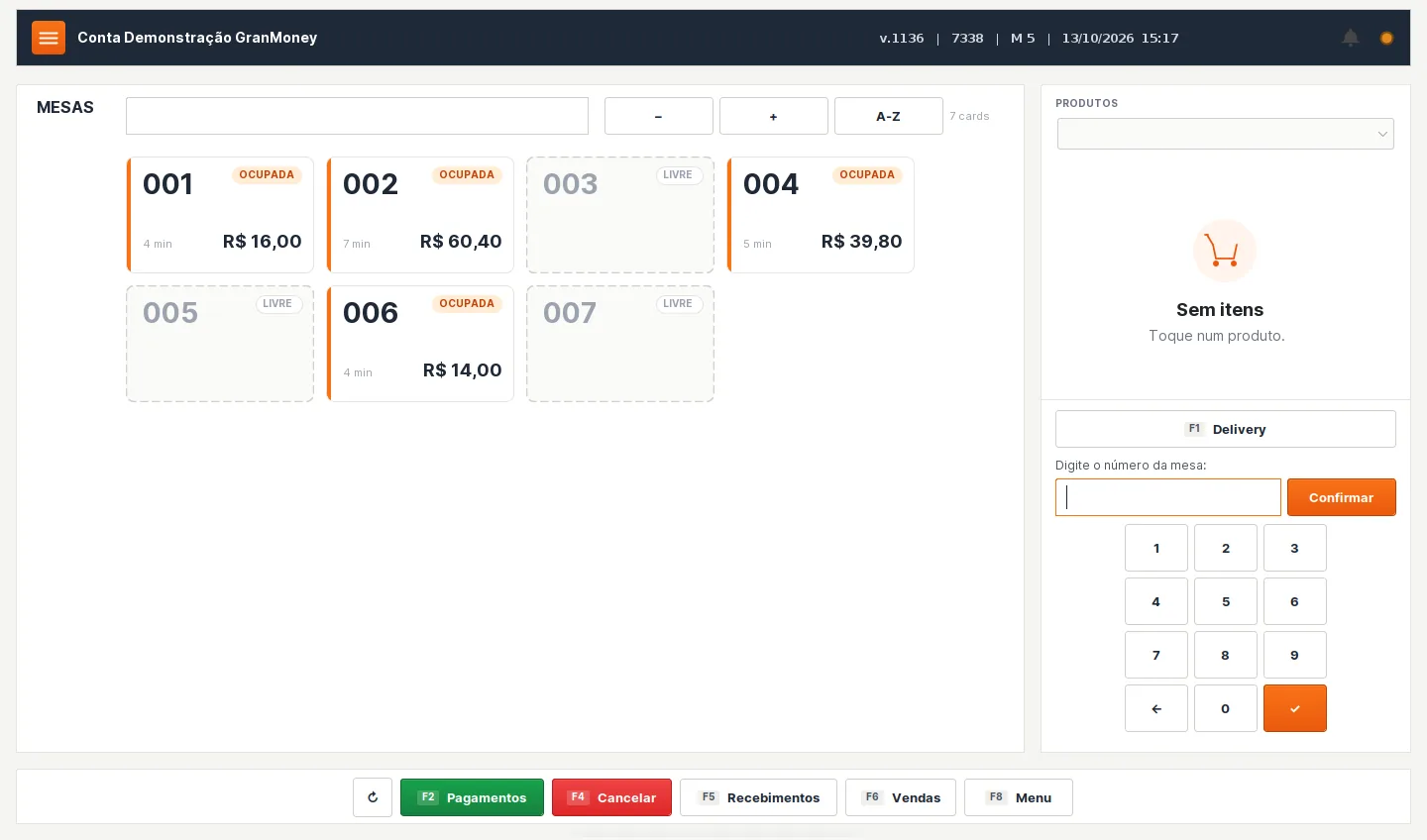Focus the Mesas search field

(357, 116)
